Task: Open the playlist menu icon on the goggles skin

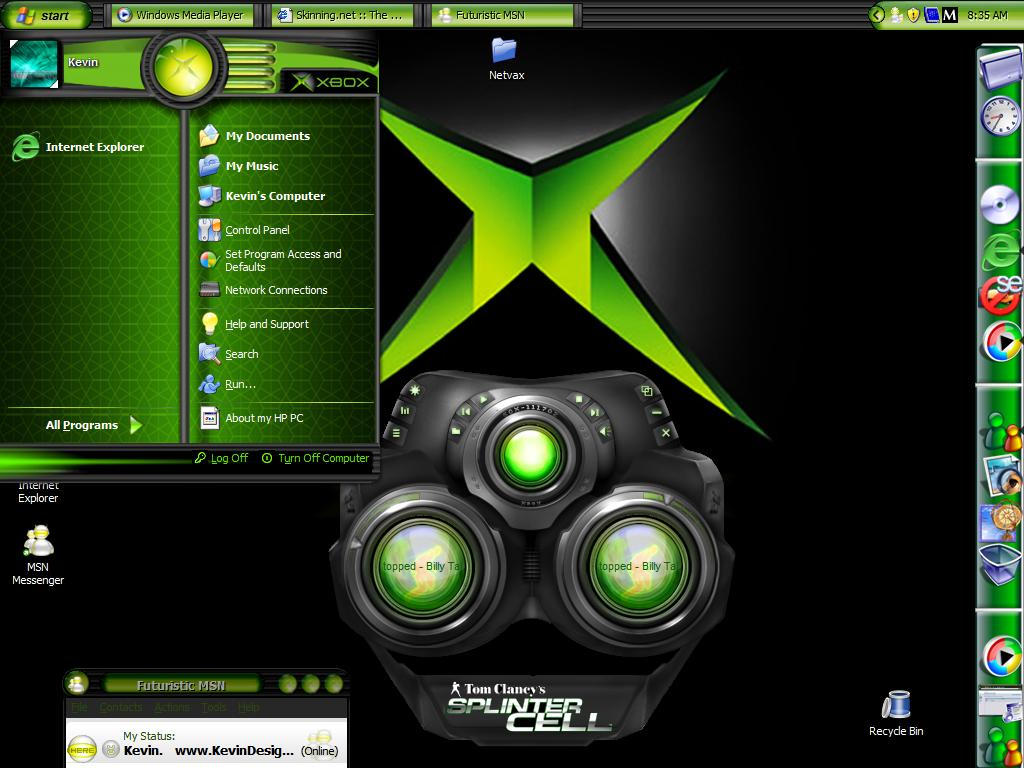Action: coord(396,433)
